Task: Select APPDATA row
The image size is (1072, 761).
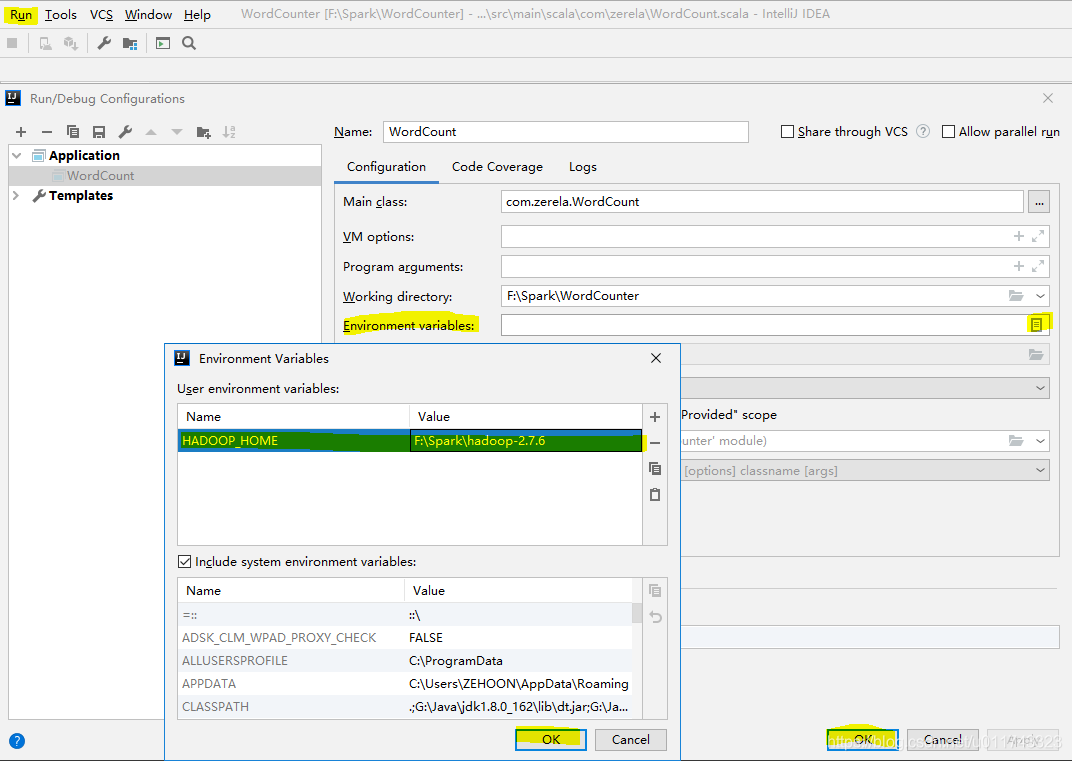Action: coord(405,684)
